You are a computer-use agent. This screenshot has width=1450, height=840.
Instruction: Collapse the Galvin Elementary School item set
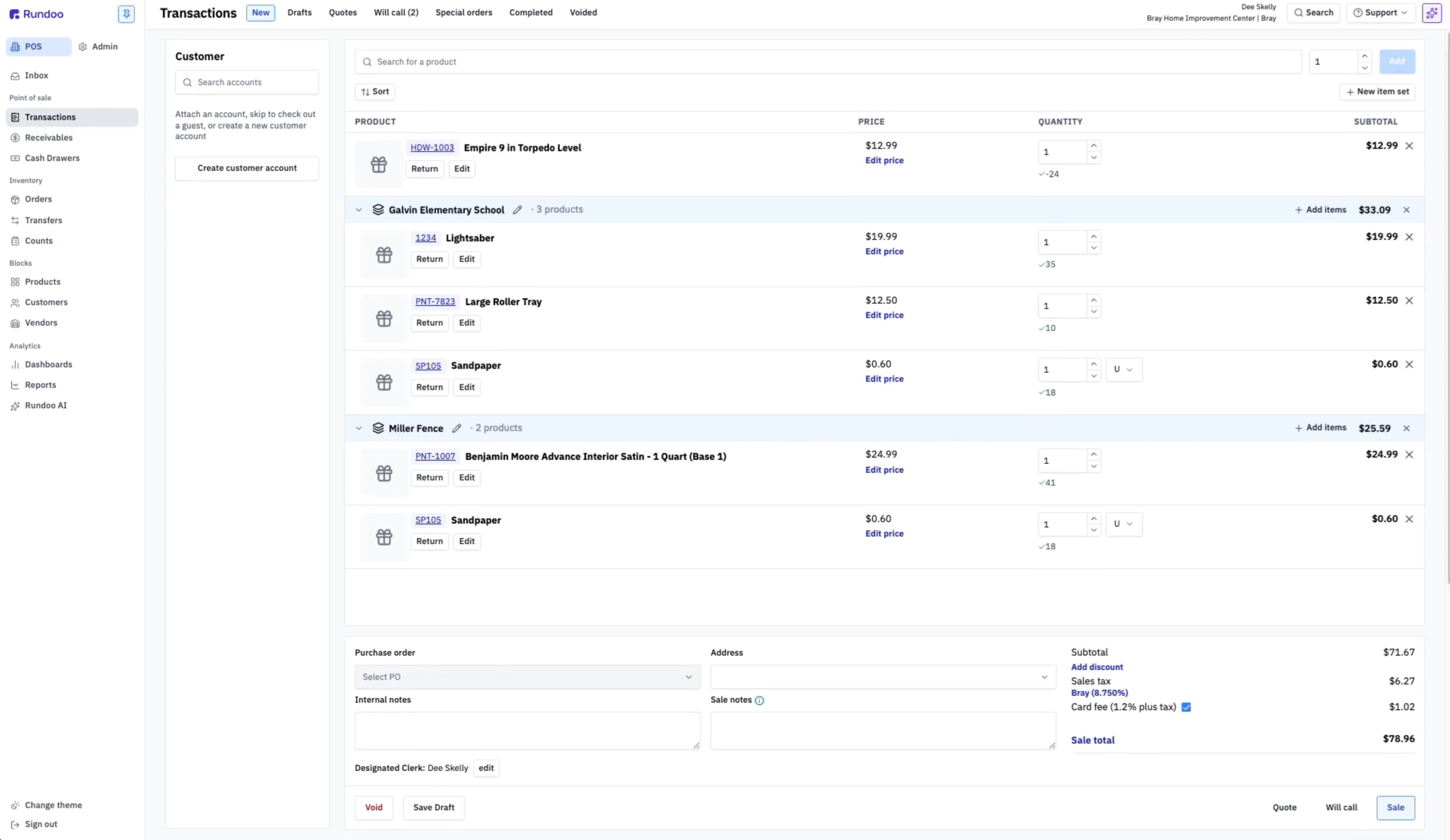pyautogui.click(x=359, y=210)
